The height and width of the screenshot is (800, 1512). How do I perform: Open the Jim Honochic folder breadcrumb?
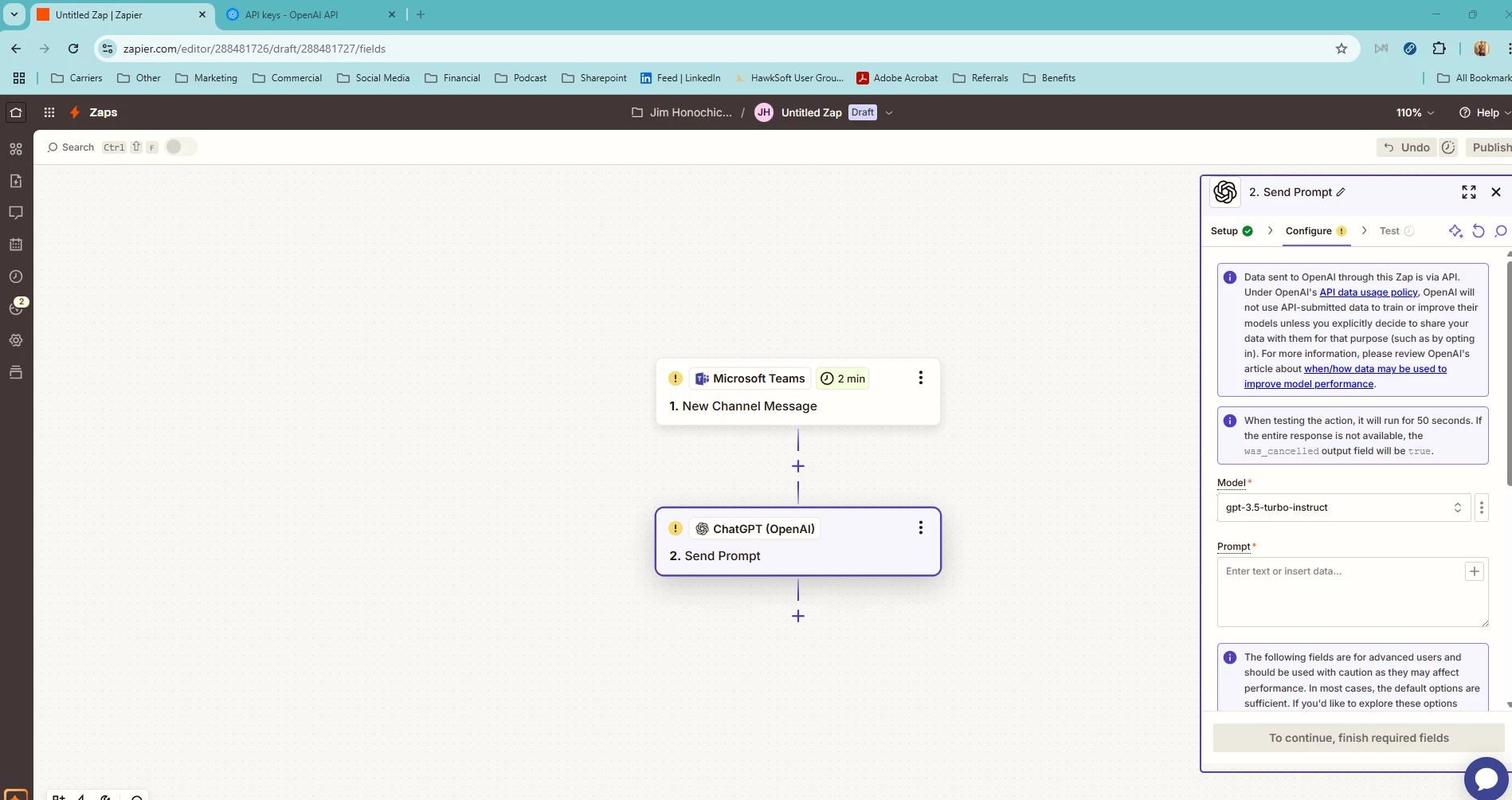click(682, 112)
